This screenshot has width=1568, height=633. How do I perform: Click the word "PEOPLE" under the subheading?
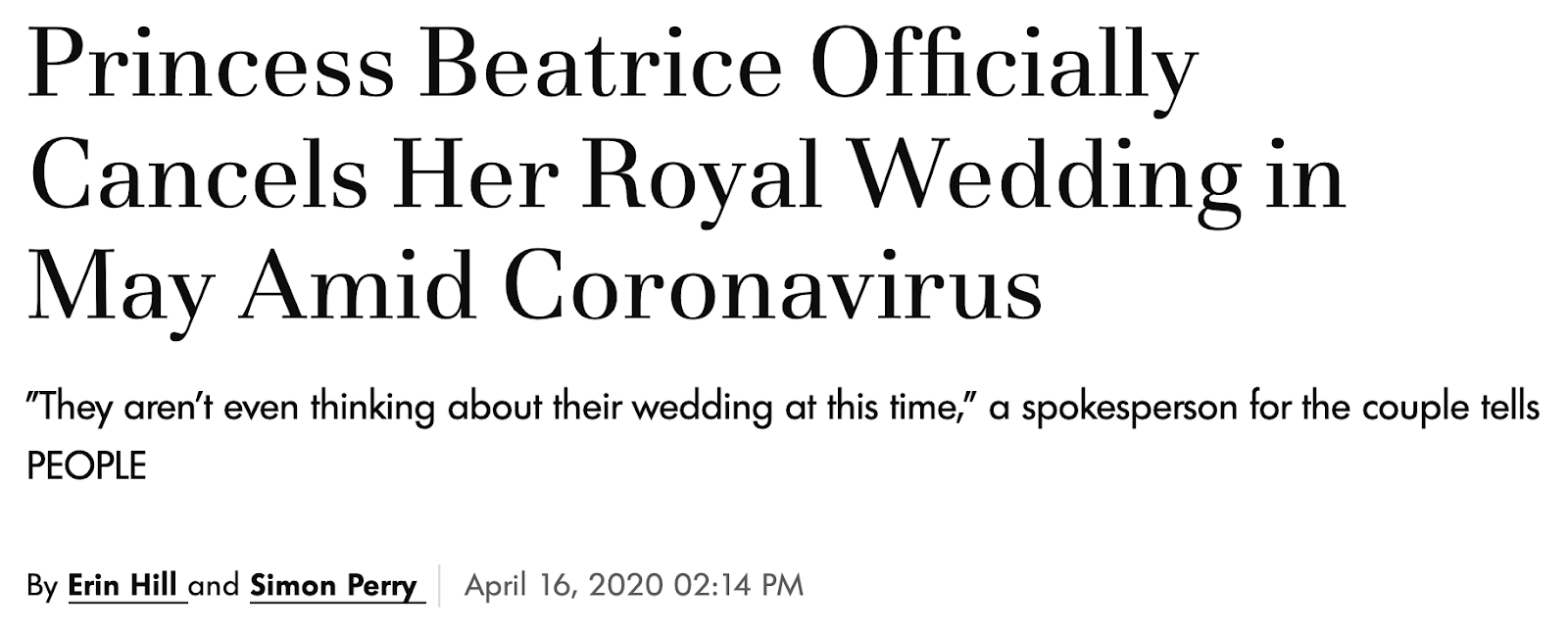pyautogui.click(x=86, y=466)
